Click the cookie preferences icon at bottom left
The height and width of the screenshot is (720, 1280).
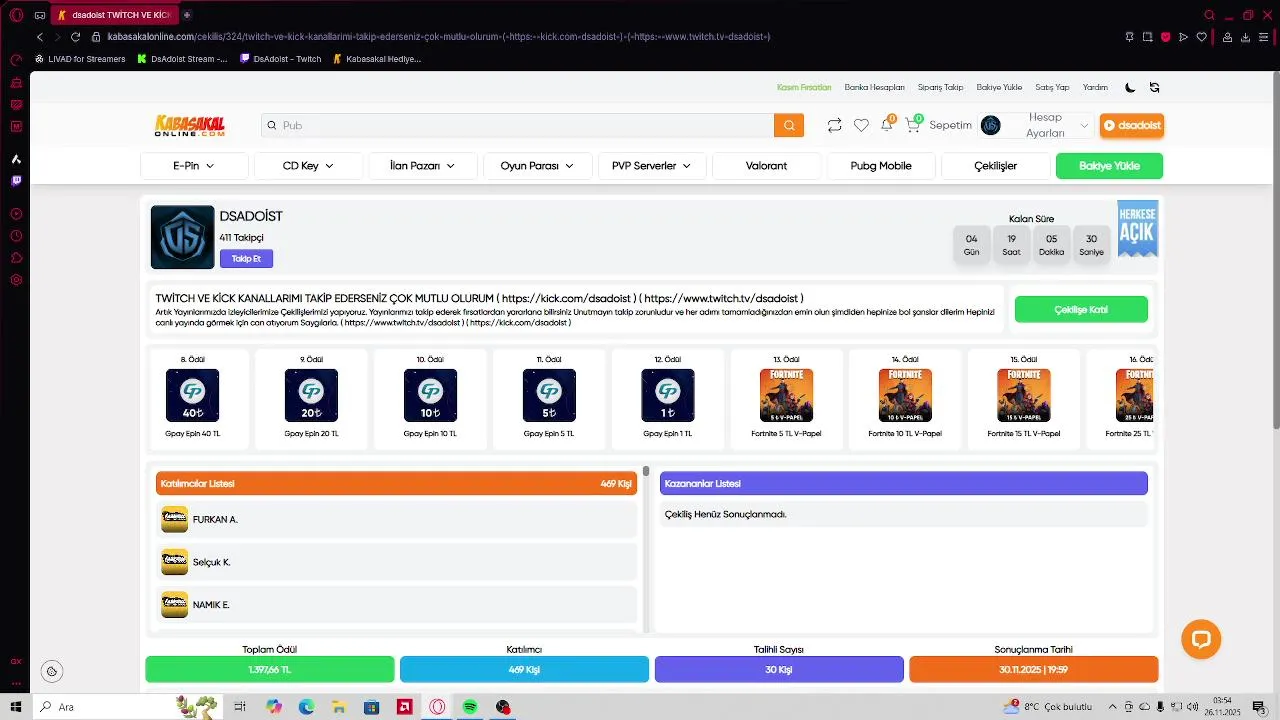52,671
